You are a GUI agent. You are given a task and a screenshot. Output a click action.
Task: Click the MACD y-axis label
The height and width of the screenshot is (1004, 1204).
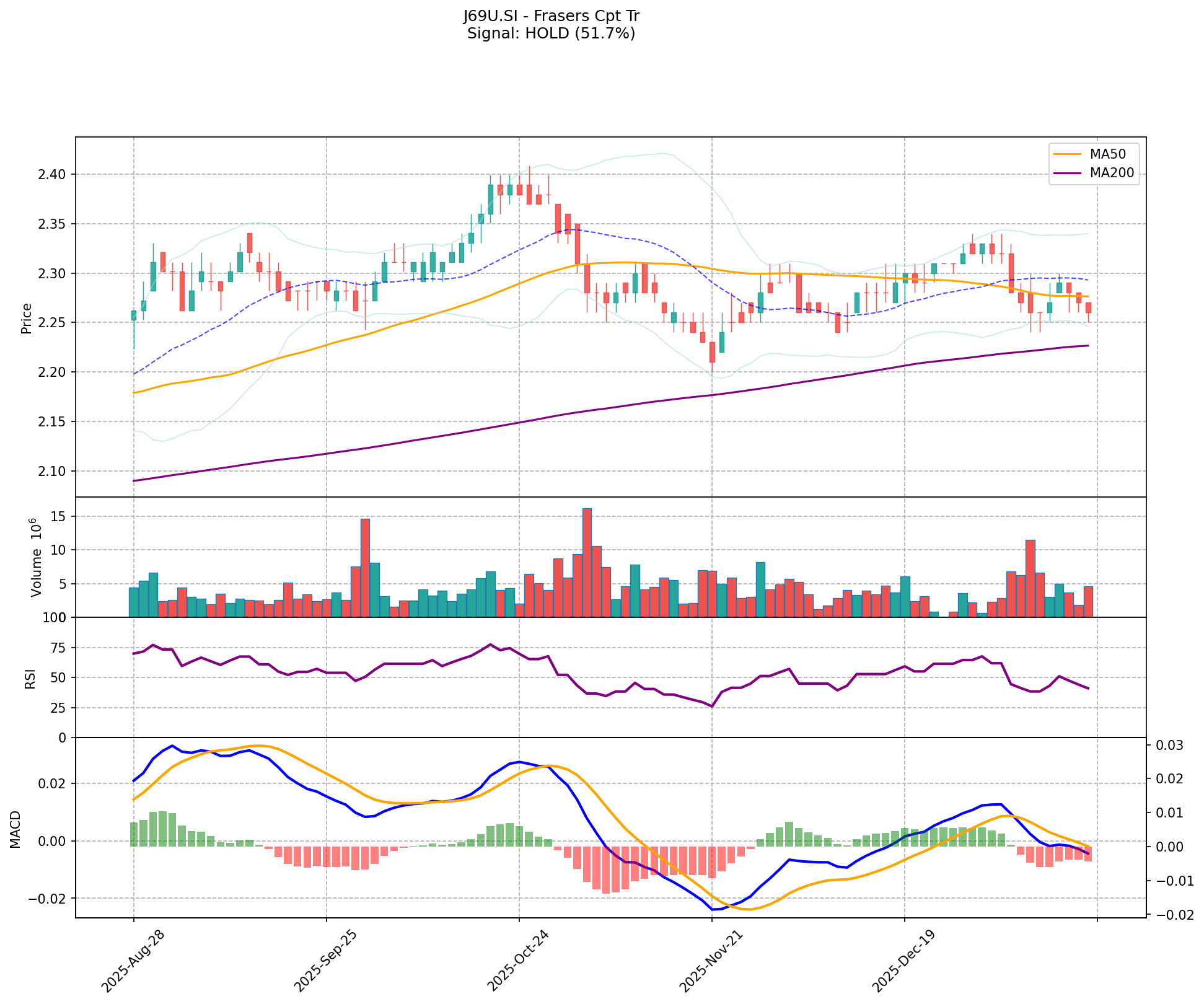click(x=15, y=829)
